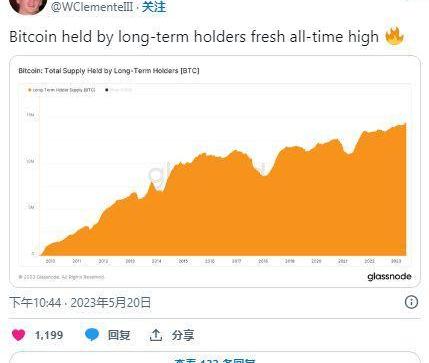
Task: Open the tweet info circle icon
Action: (x=411, y=302)
